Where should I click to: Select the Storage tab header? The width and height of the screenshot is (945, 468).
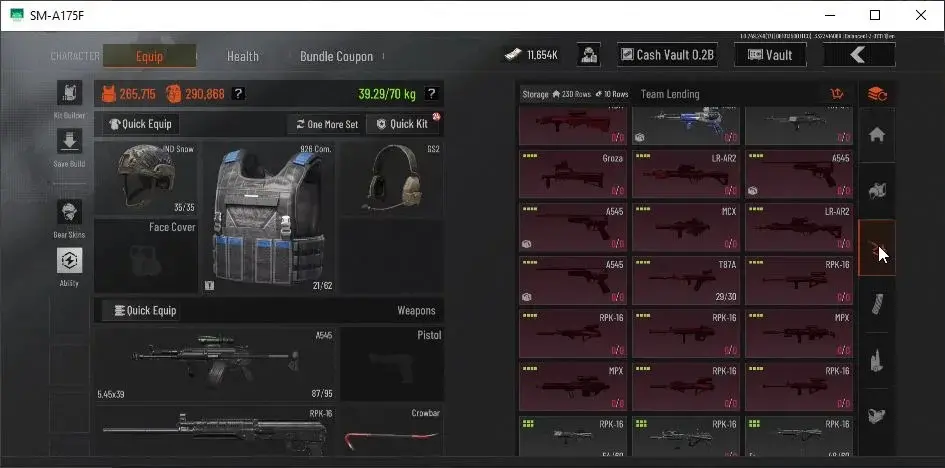click(x=535, y=95)
